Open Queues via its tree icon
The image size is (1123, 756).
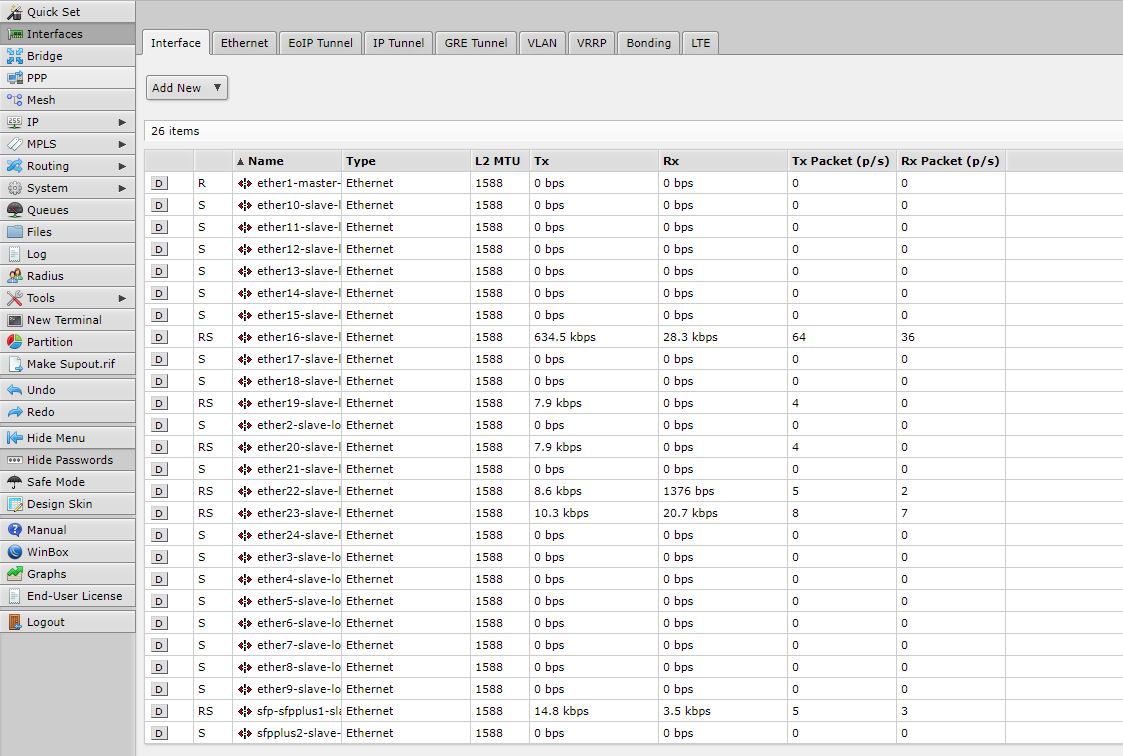[14, 210]
